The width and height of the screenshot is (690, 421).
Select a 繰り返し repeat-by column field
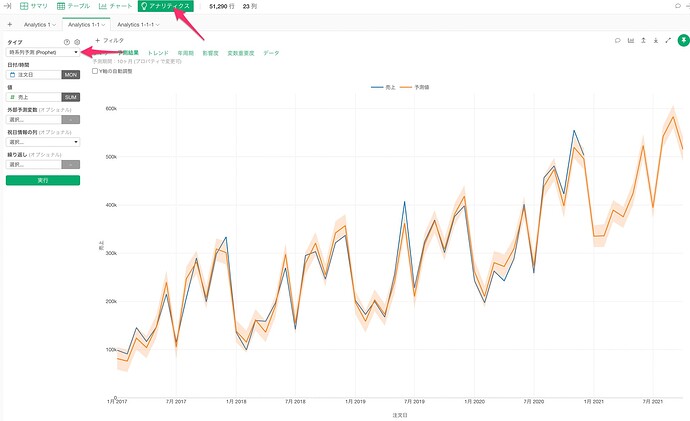(x=34, y=165)
